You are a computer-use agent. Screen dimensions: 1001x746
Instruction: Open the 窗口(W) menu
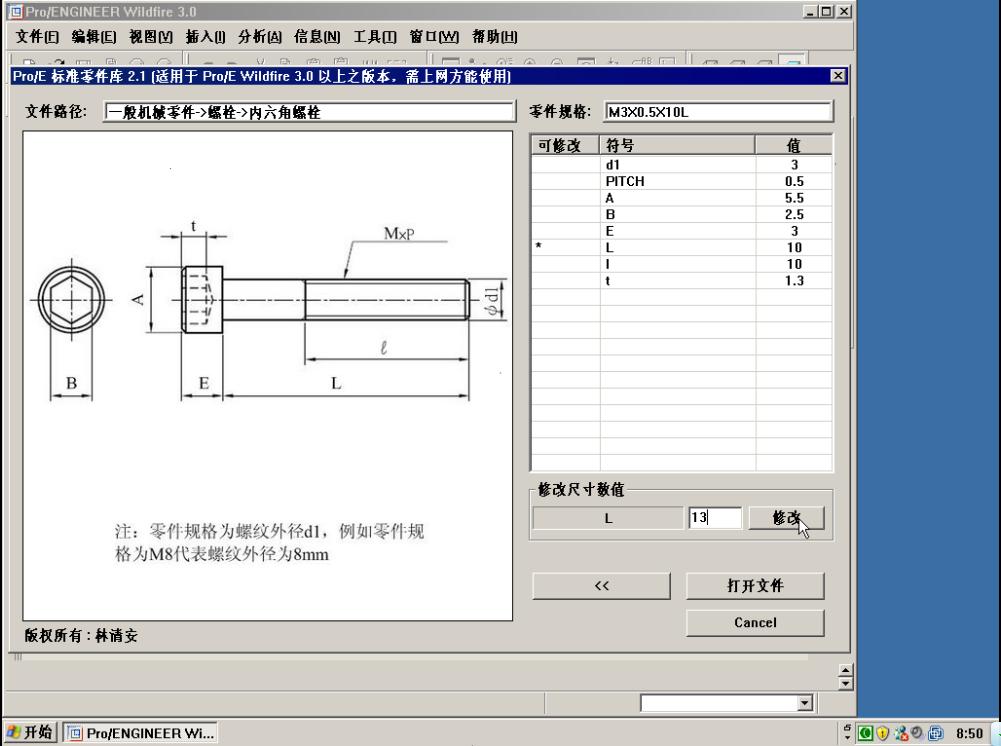coord(434,37)
